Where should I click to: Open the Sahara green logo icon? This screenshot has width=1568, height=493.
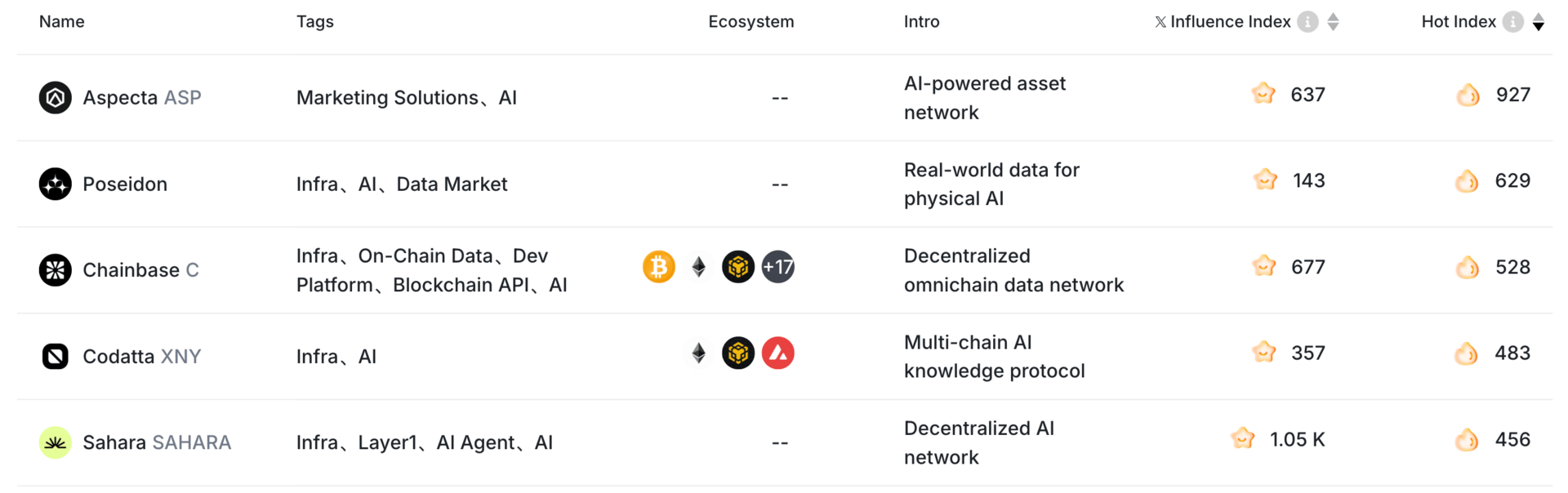56,442
